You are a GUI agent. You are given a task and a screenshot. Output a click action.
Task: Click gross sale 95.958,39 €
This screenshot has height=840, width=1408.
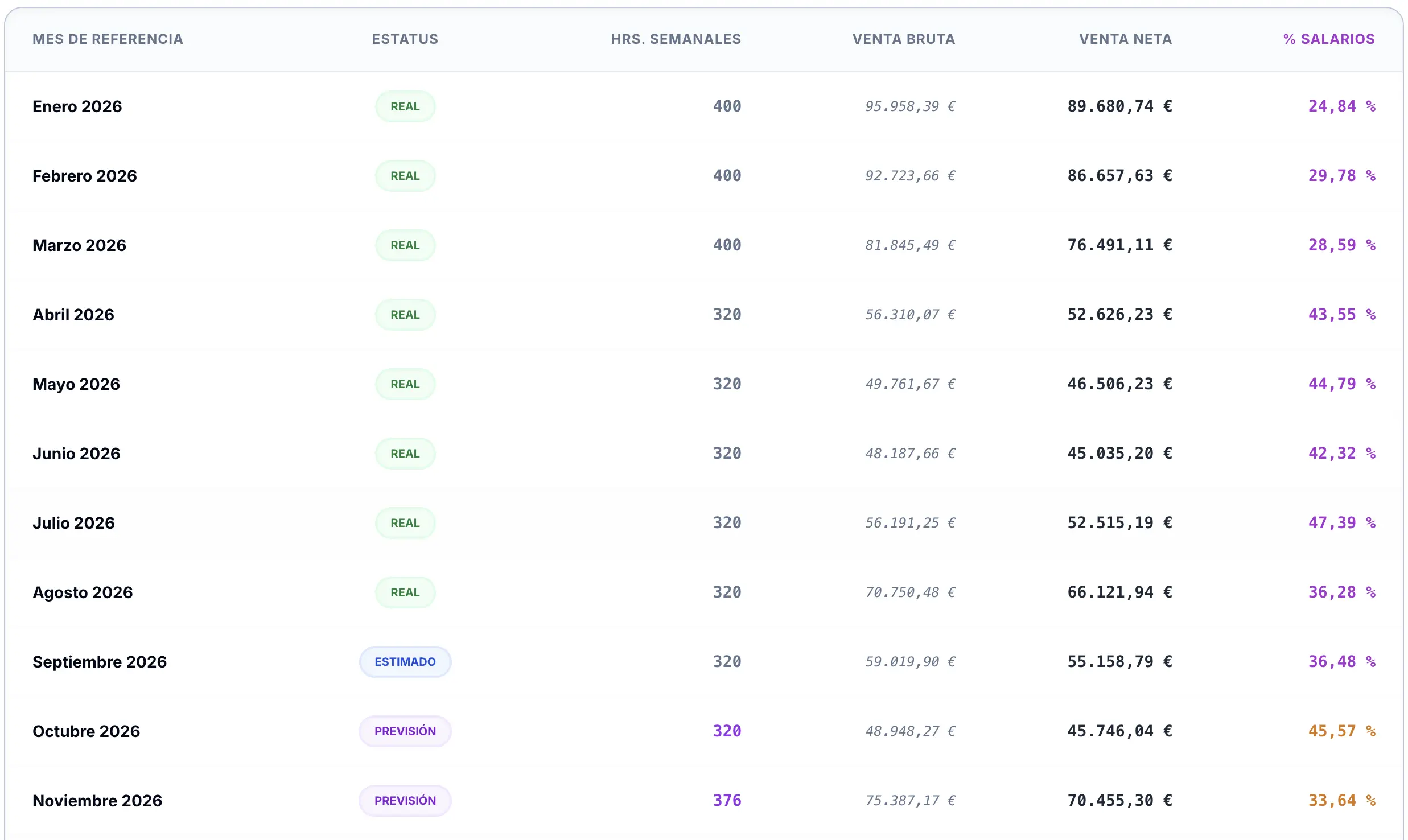[910, 106]
